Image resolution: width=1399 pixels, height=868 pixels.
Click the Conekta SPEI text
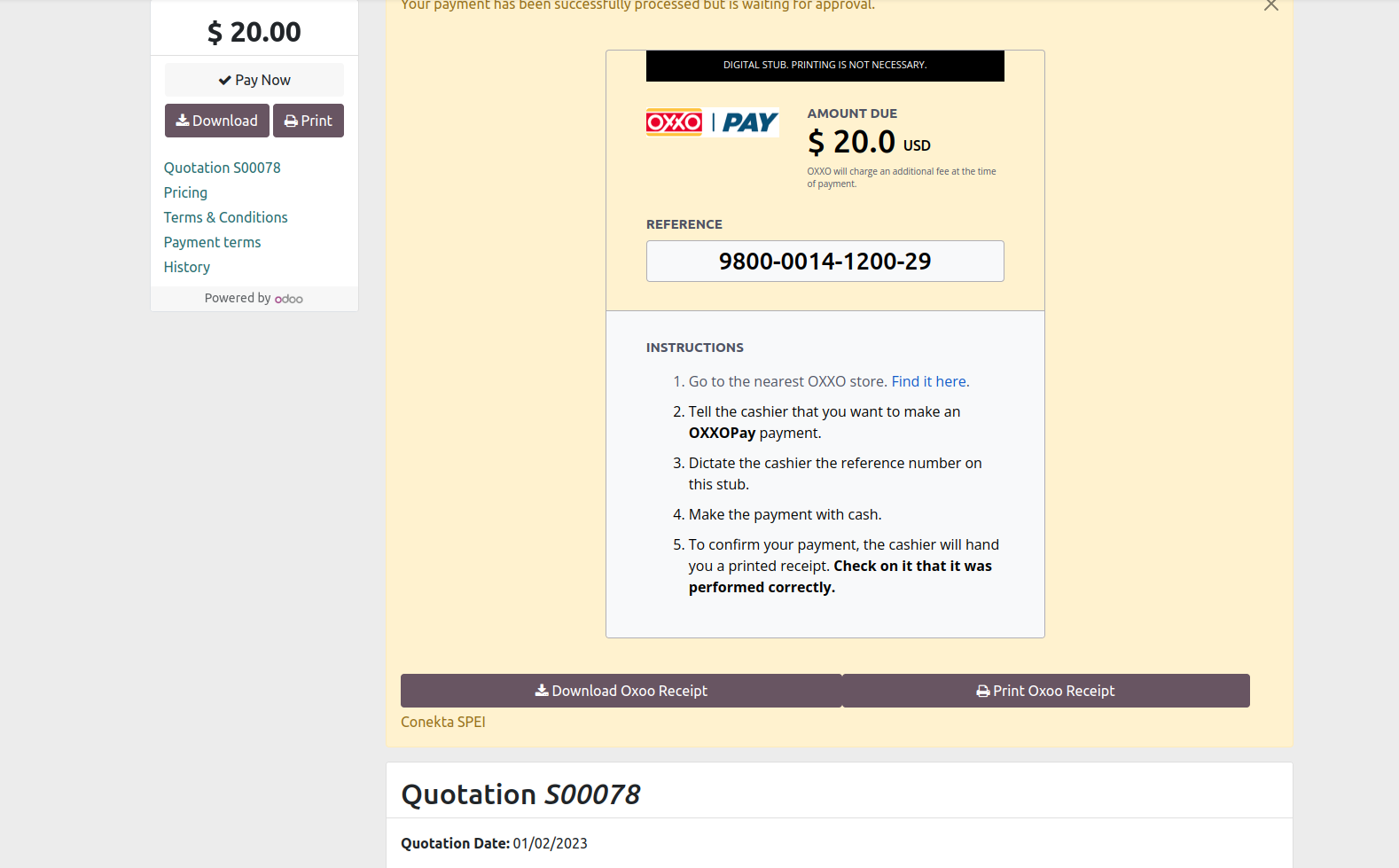443,722
